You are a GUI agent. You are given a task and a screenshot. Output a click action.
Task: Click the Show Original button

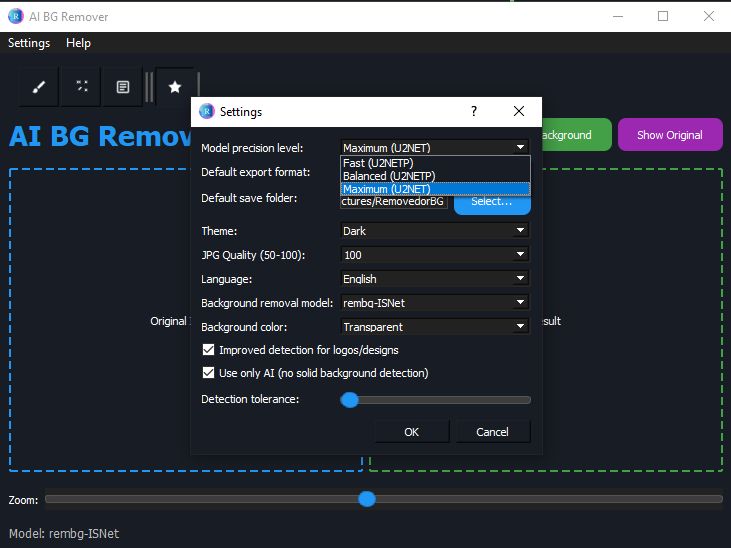point(669,135)
